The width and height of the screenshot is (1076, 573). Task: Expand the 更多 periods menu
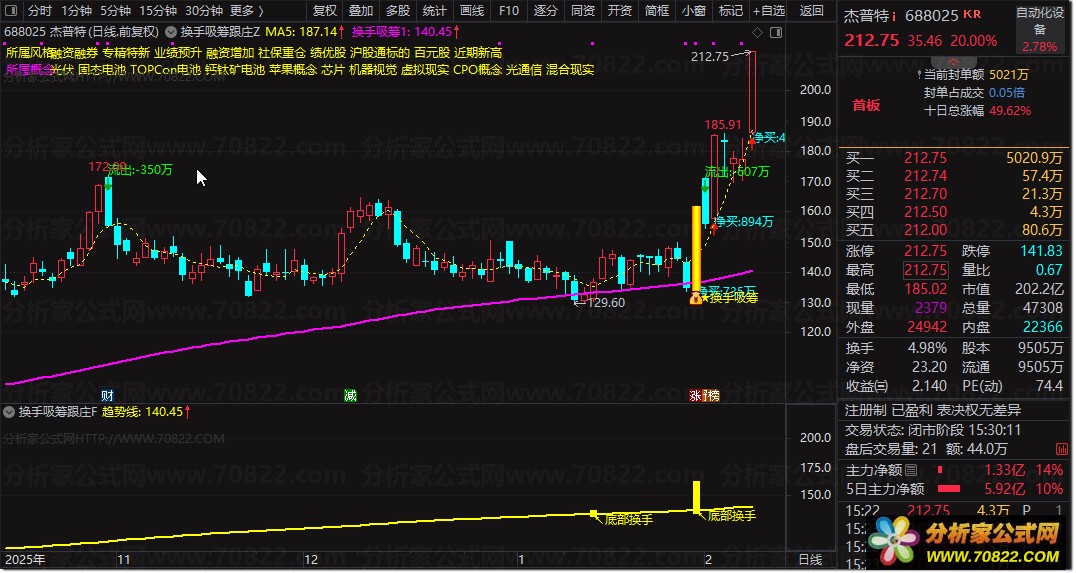coord(247,10)
